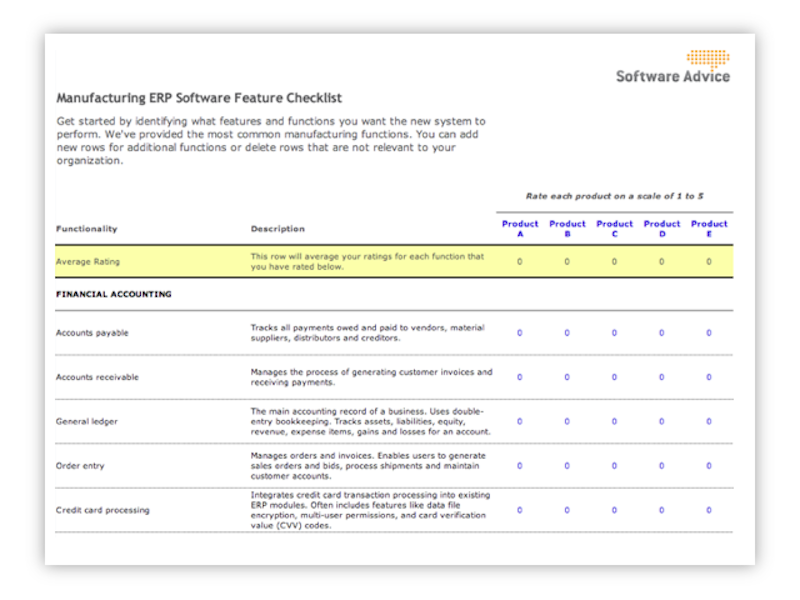This screenshot has height=600, width=800.
Task: Select the Product D column header
Action: (662, 228)
